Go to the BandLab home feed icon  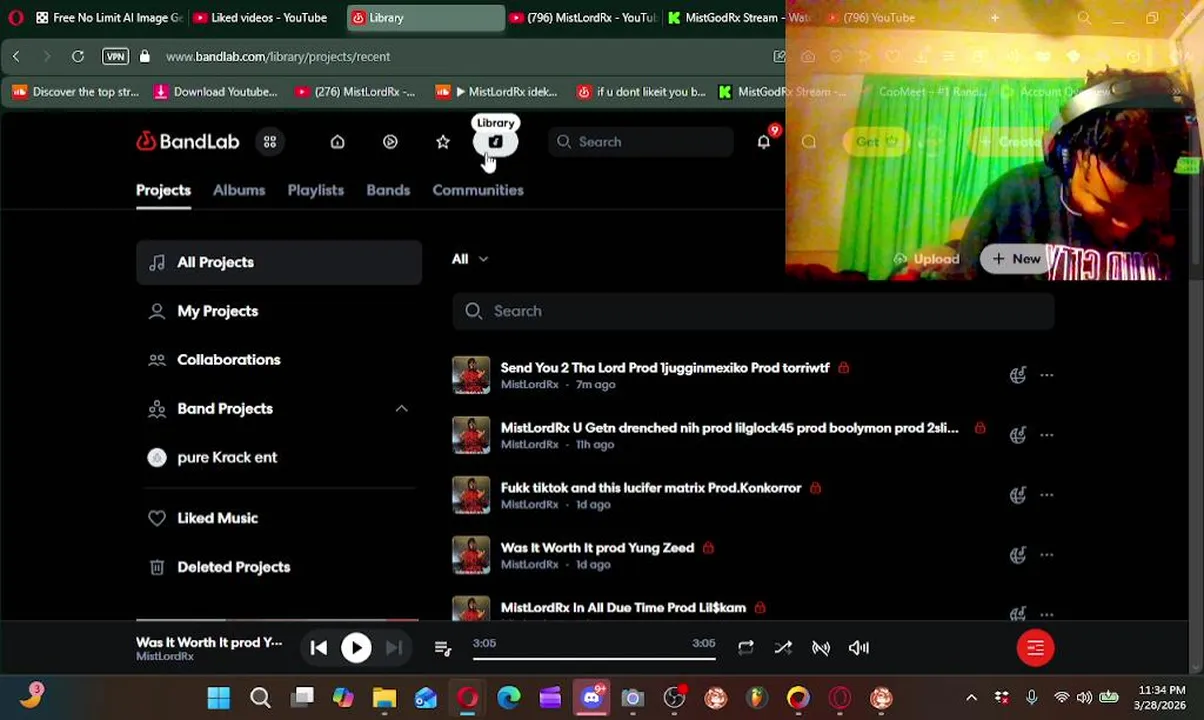[337, 142]
